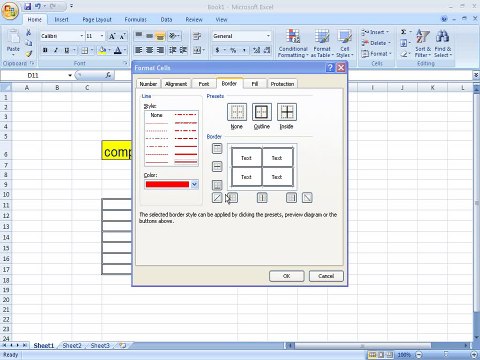The height and width of the screenshot is (360, 480).
Task: Toggle the top border button
Action: [x=217, y=148]
